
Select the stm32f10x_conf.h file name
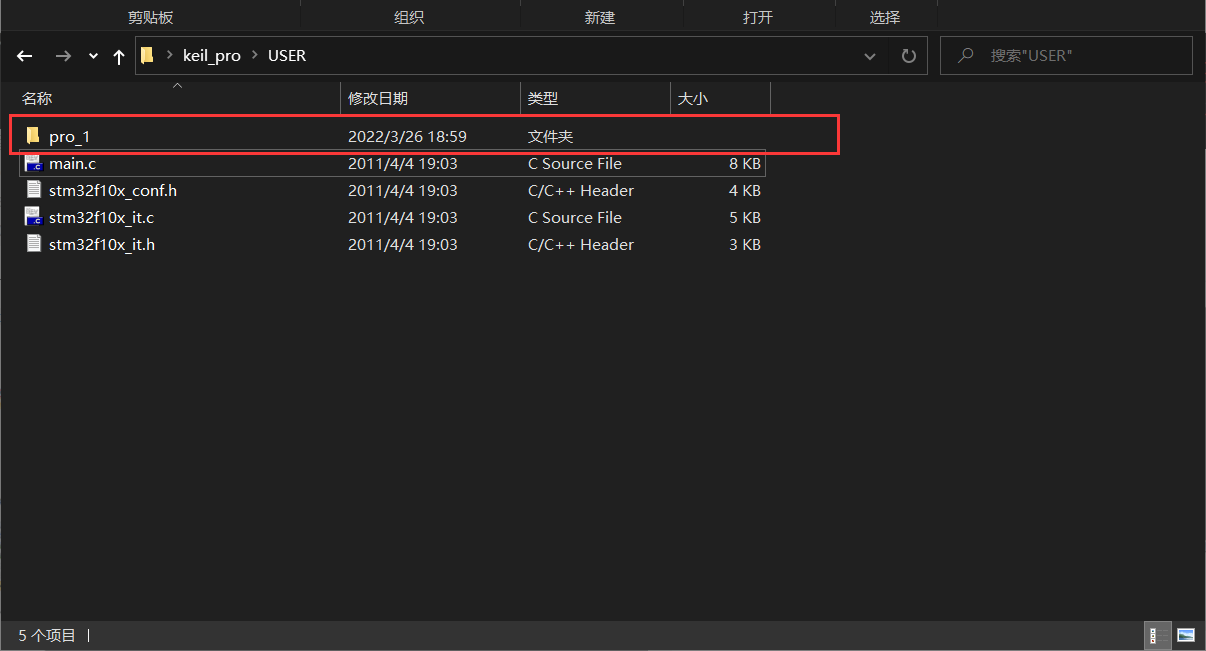point(113,190)
